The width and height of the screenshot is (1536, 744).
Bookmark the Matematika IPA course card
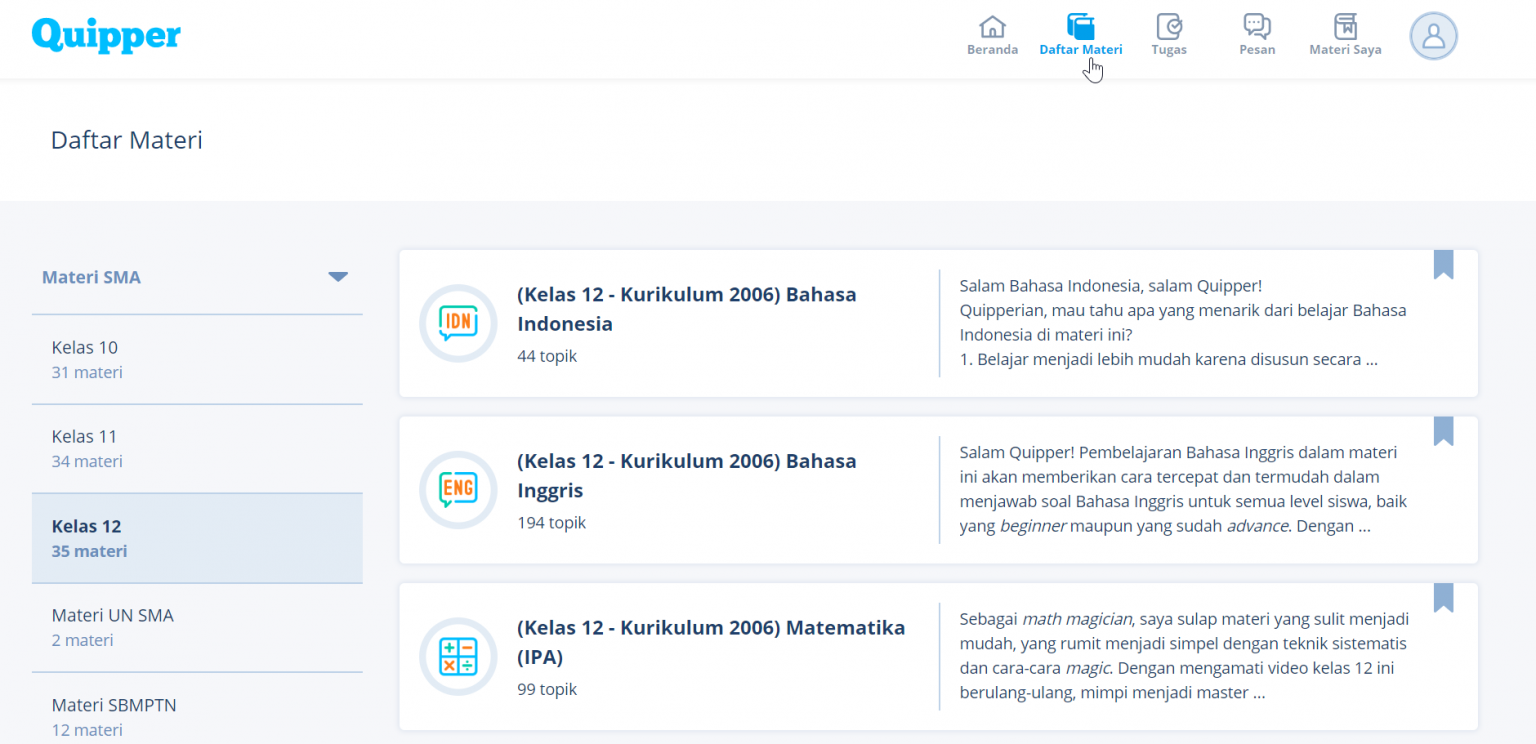click(x=1444, y=597)
